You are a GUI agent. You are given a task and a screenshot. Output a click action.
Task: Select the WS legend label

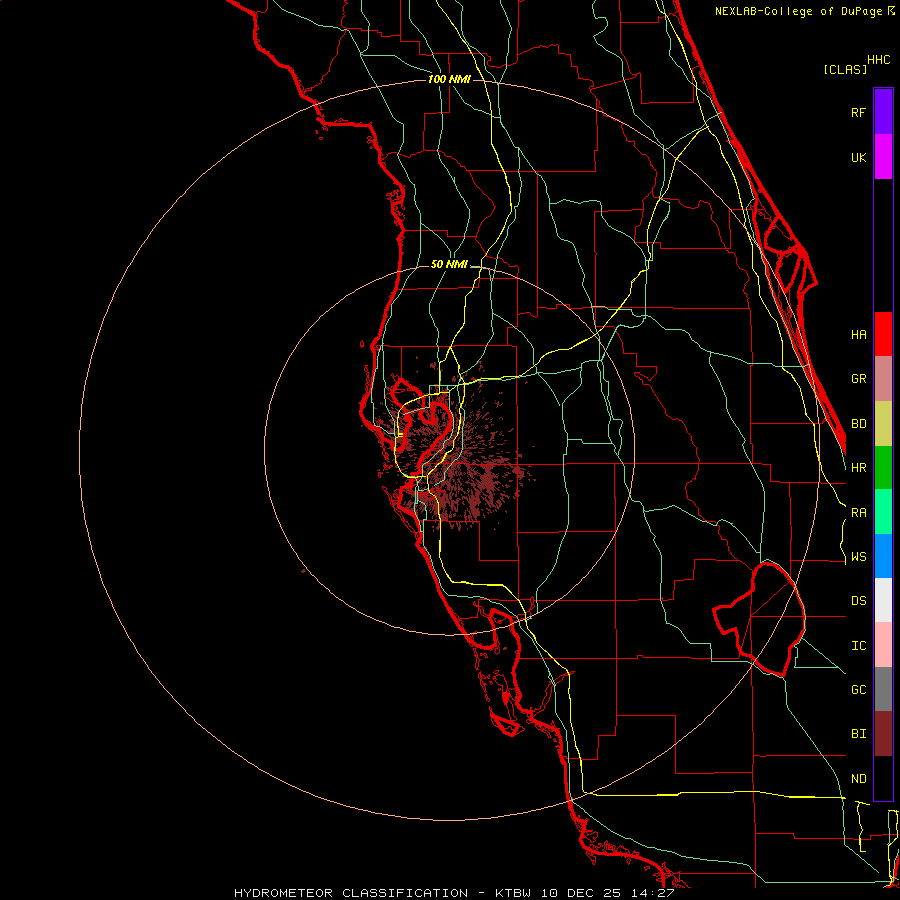tap(858, 557)
